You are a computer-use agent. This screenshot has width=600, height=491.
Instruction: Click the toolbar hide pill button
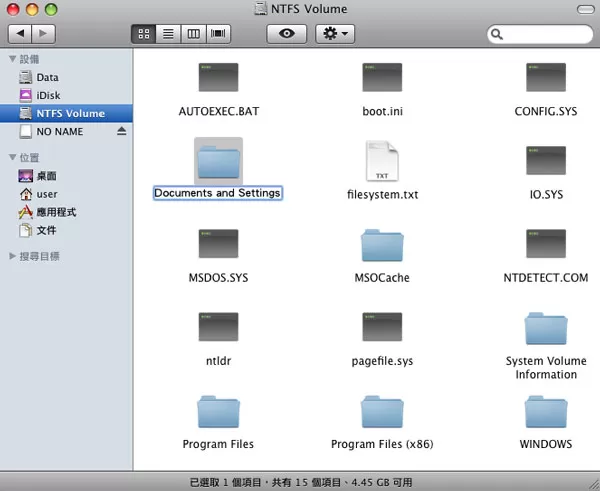[x=585, y=9]
